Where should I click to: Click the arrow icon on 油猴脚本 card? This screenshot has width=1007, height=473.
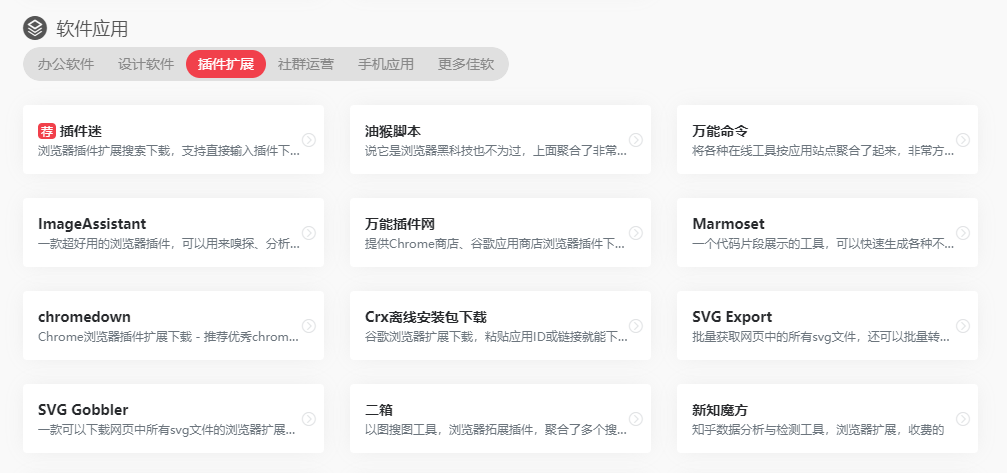coord(636,139)
